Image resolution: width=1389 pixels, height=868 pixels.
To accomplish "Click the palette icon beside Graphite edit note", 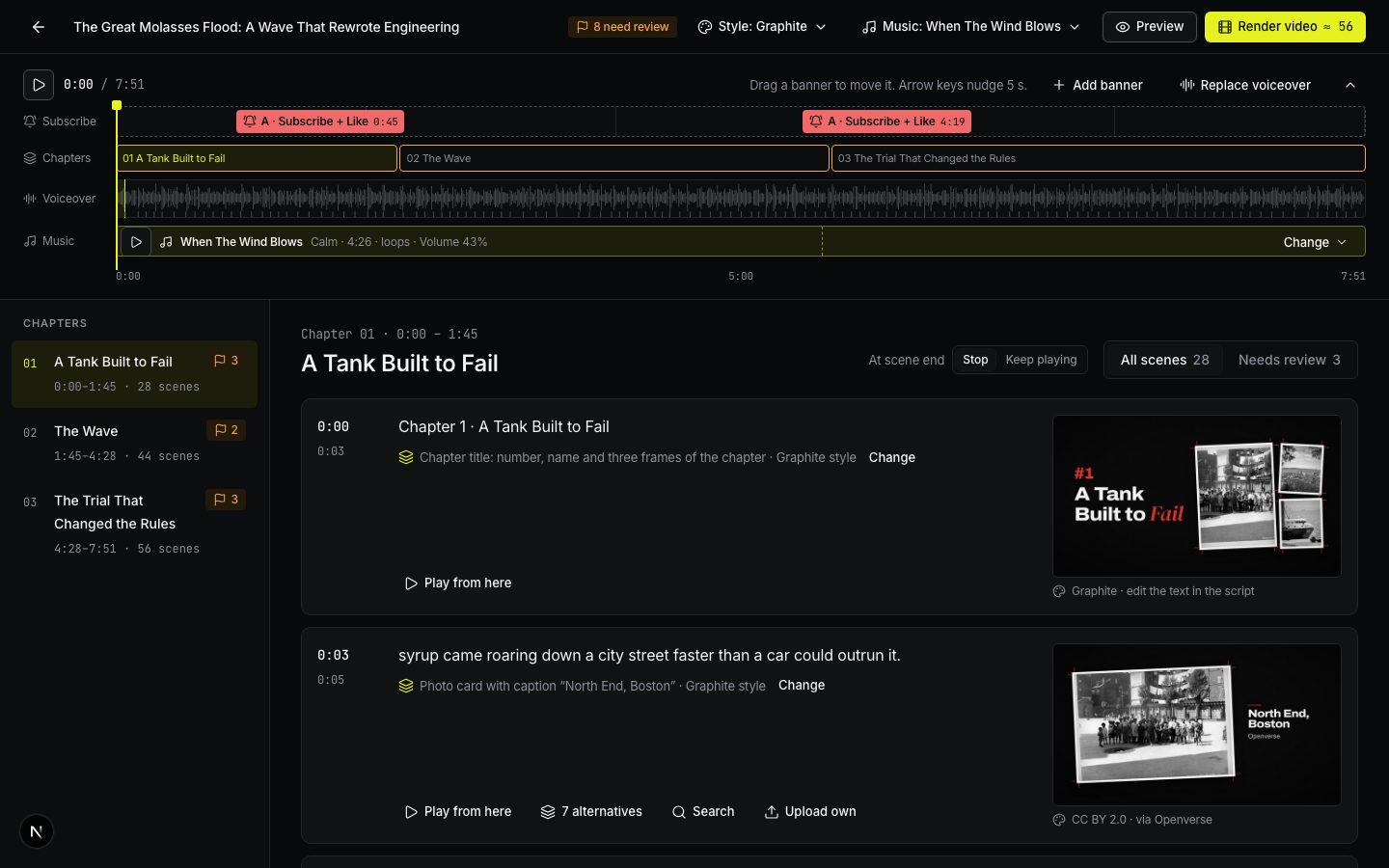I will point(1059,591).
